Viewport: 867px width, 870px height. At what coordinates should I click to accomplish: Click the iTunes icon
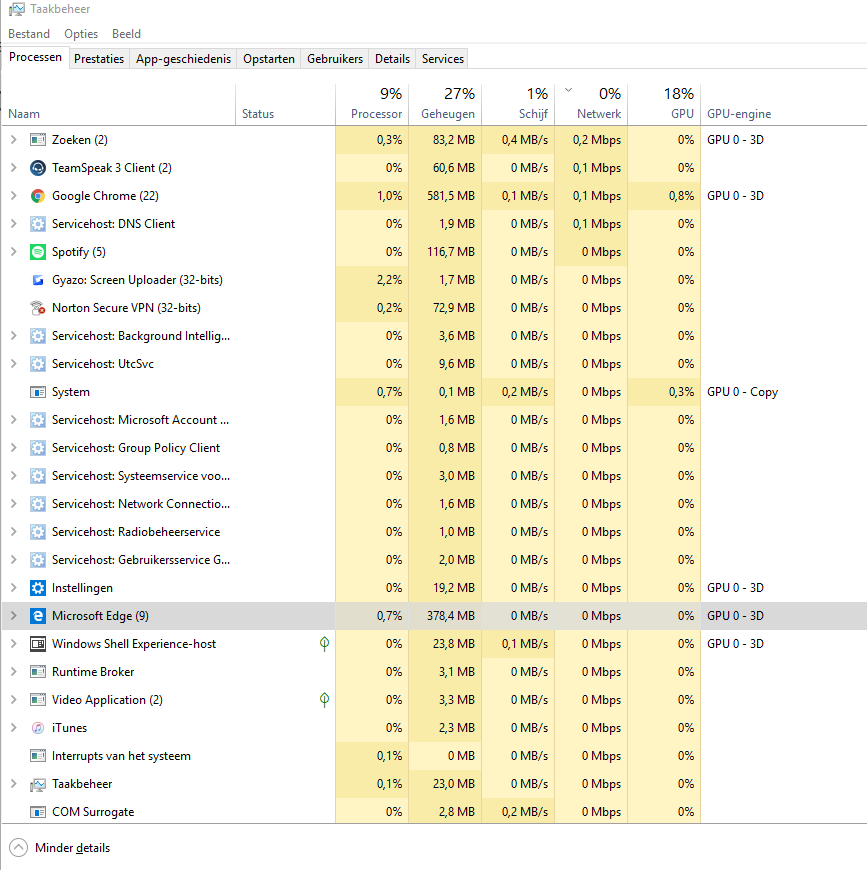38,728
